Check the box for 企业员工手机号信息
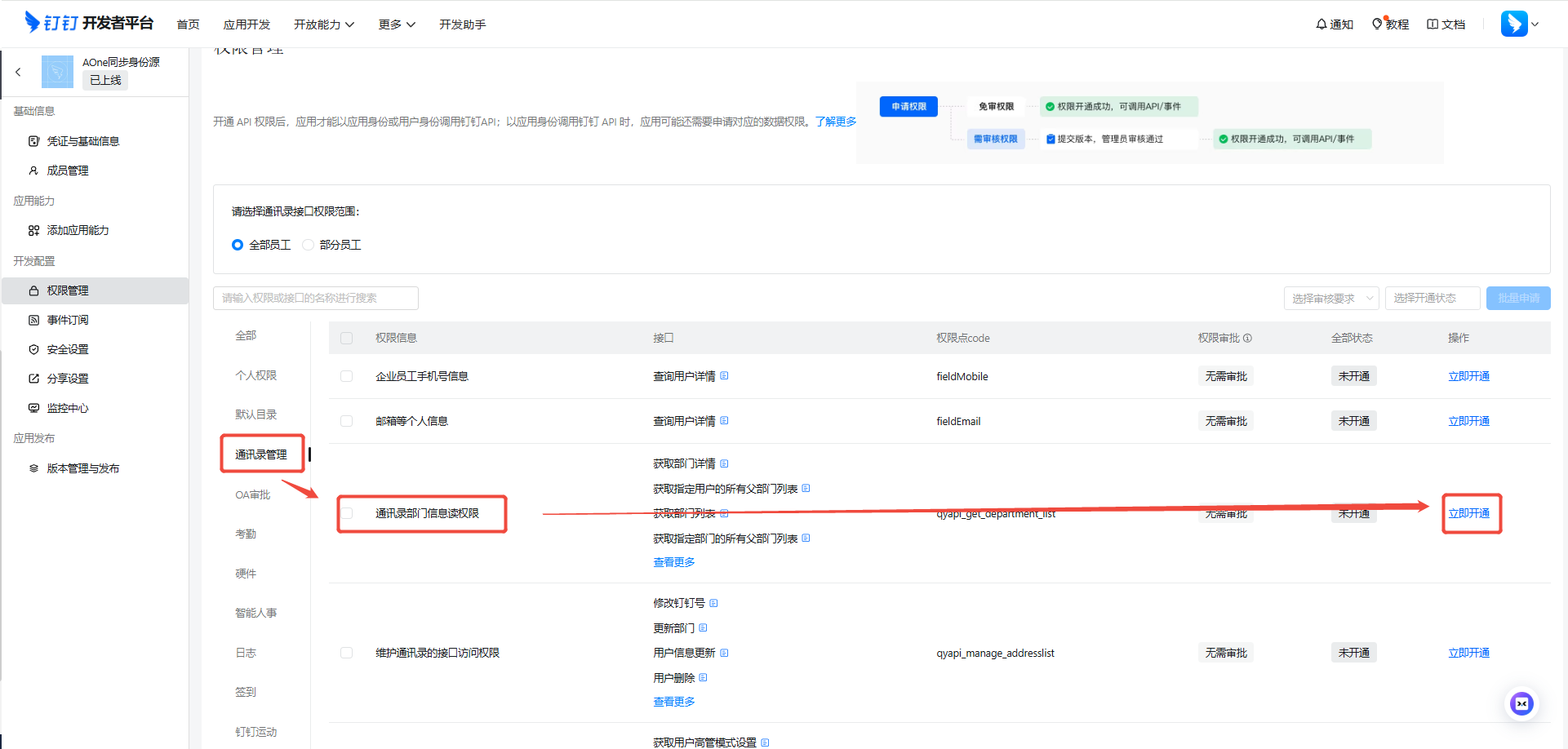 (x=347, y=376)
